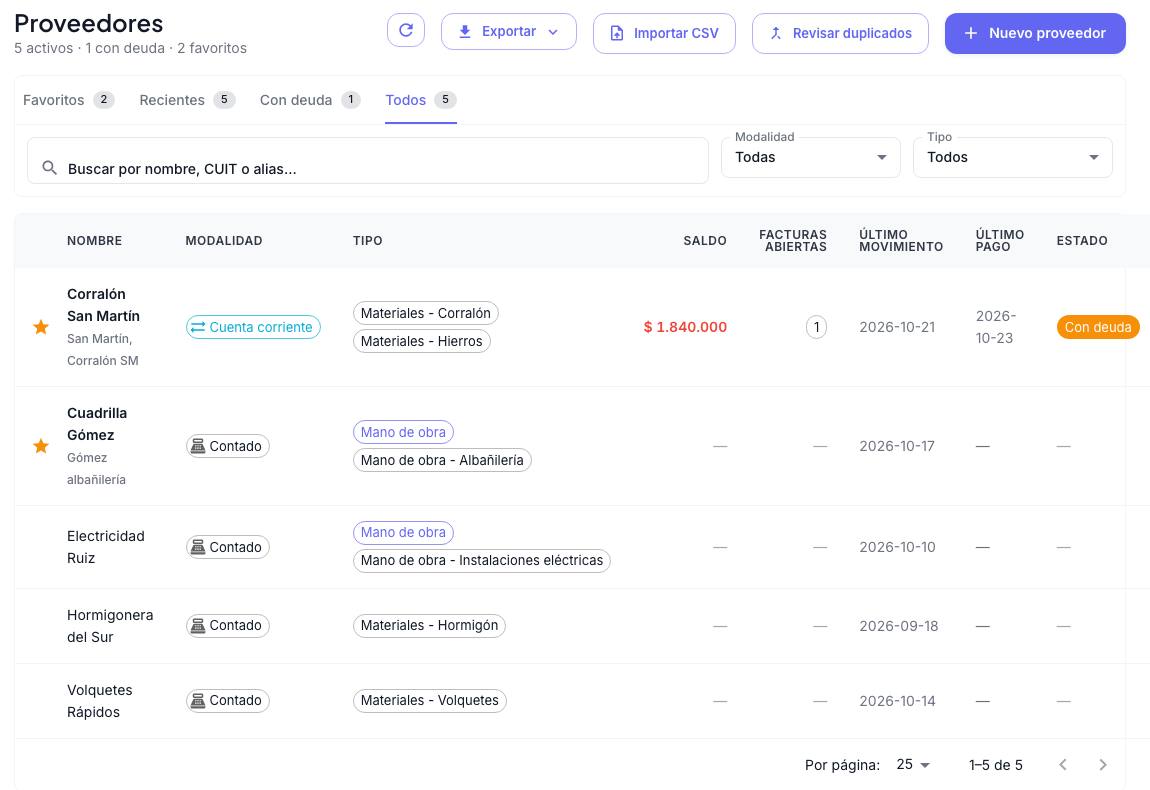Image resolution: width=1150 pixels, height=790 pixels.
Task: Toggle favorite star for Cuadrilla Gómez
Action: pyautogui.click(x=41, y=446)
